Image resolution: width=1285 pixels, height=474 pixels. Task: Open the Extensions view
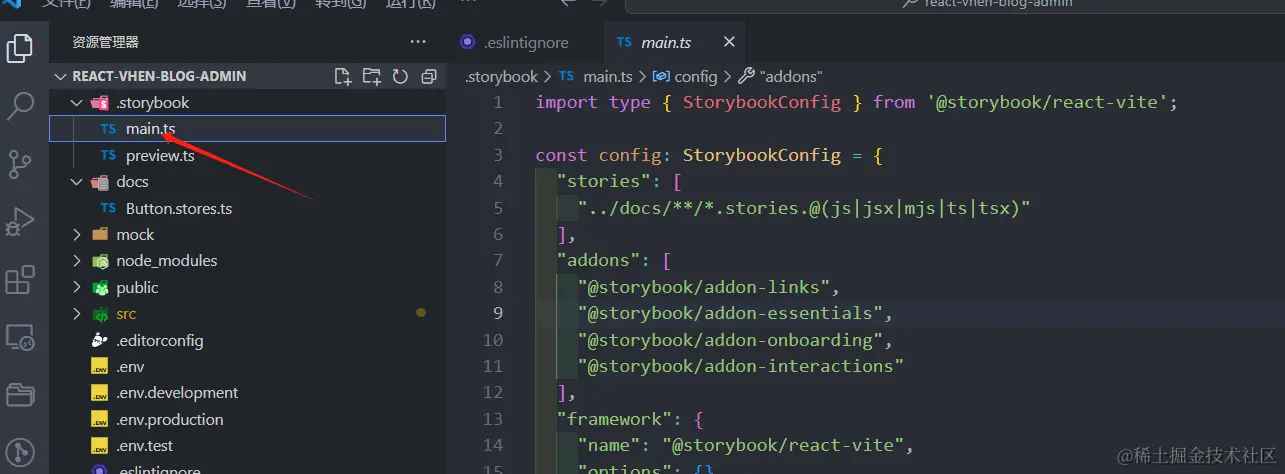tap(21, 280)
